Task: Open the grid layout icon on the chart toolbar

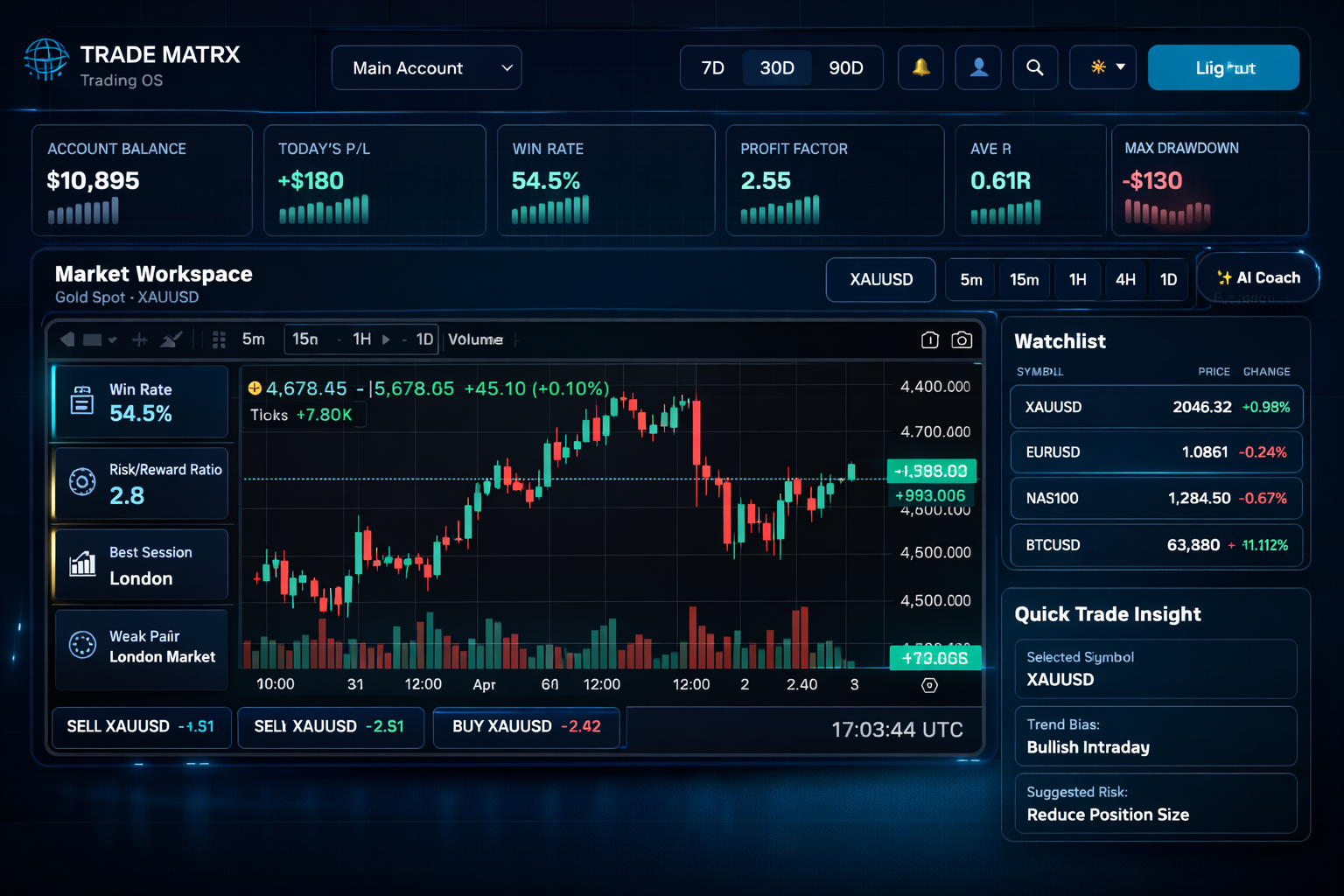Action: tap(219, 339)
